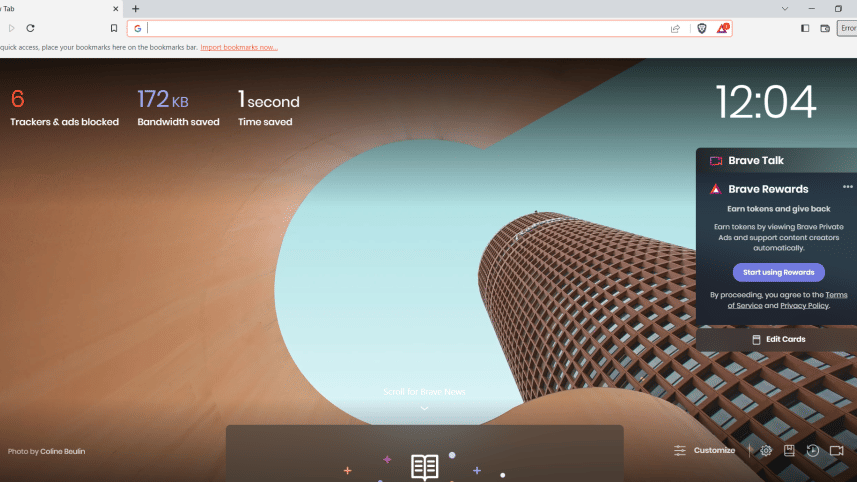Screen dimensions: 857x482
Task: Click Start using Rewards button
Action: 779,272
